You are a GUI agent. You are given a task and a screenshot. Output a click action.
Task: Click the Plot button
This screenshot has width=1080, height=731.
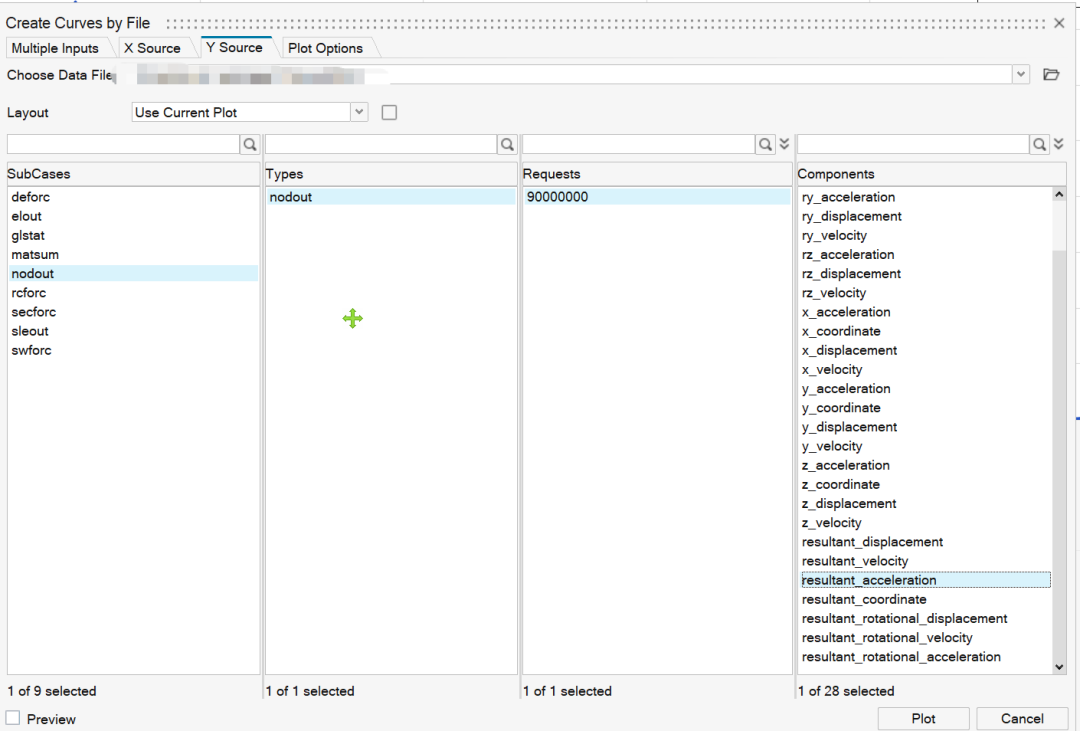click(923, 719)
